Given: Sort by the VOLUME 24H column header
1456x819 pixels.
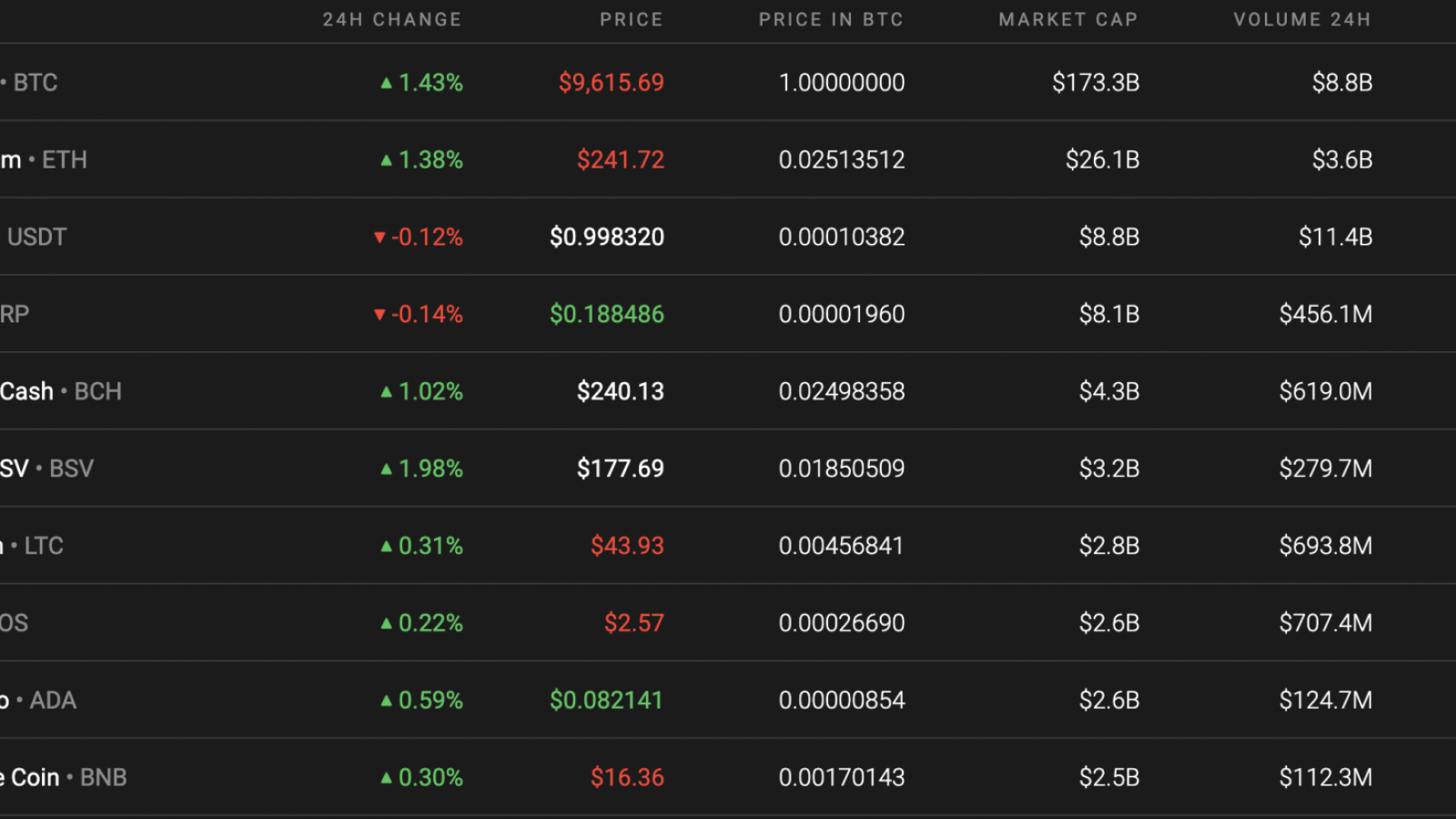Looking at the screenshot, I should click(x=1302, y=19).
